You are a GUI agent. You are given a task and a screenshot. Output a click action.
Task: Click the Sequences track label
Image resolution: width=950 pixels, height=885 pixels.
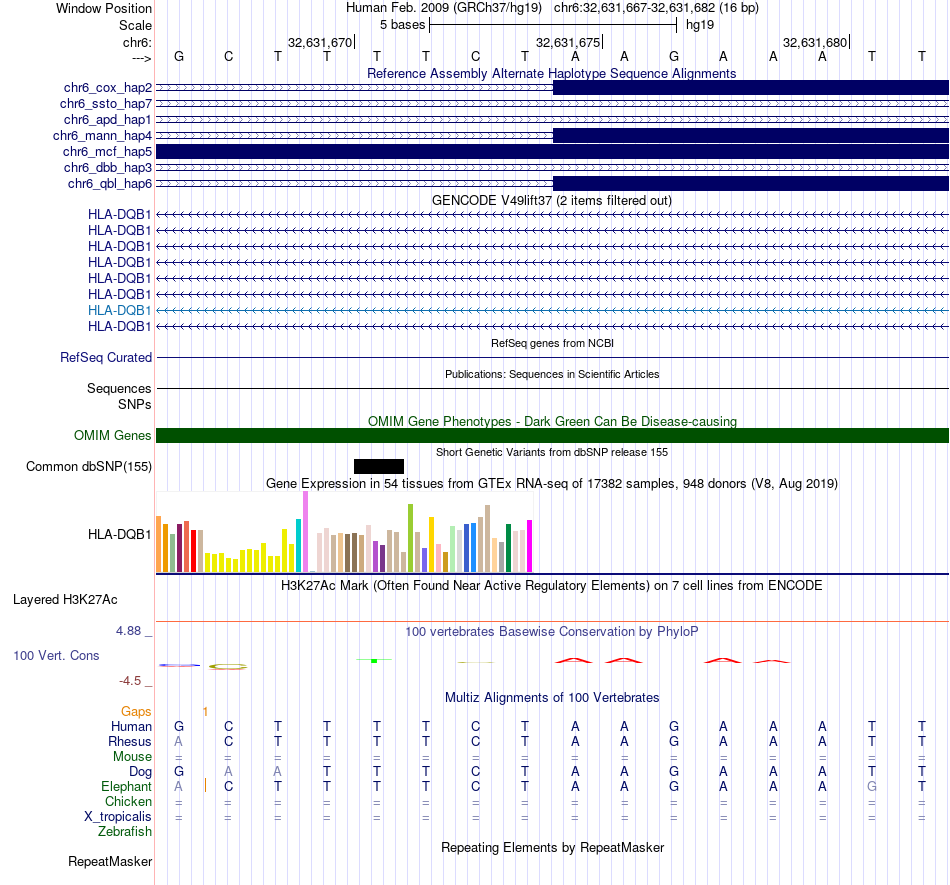tap(119, 388)
